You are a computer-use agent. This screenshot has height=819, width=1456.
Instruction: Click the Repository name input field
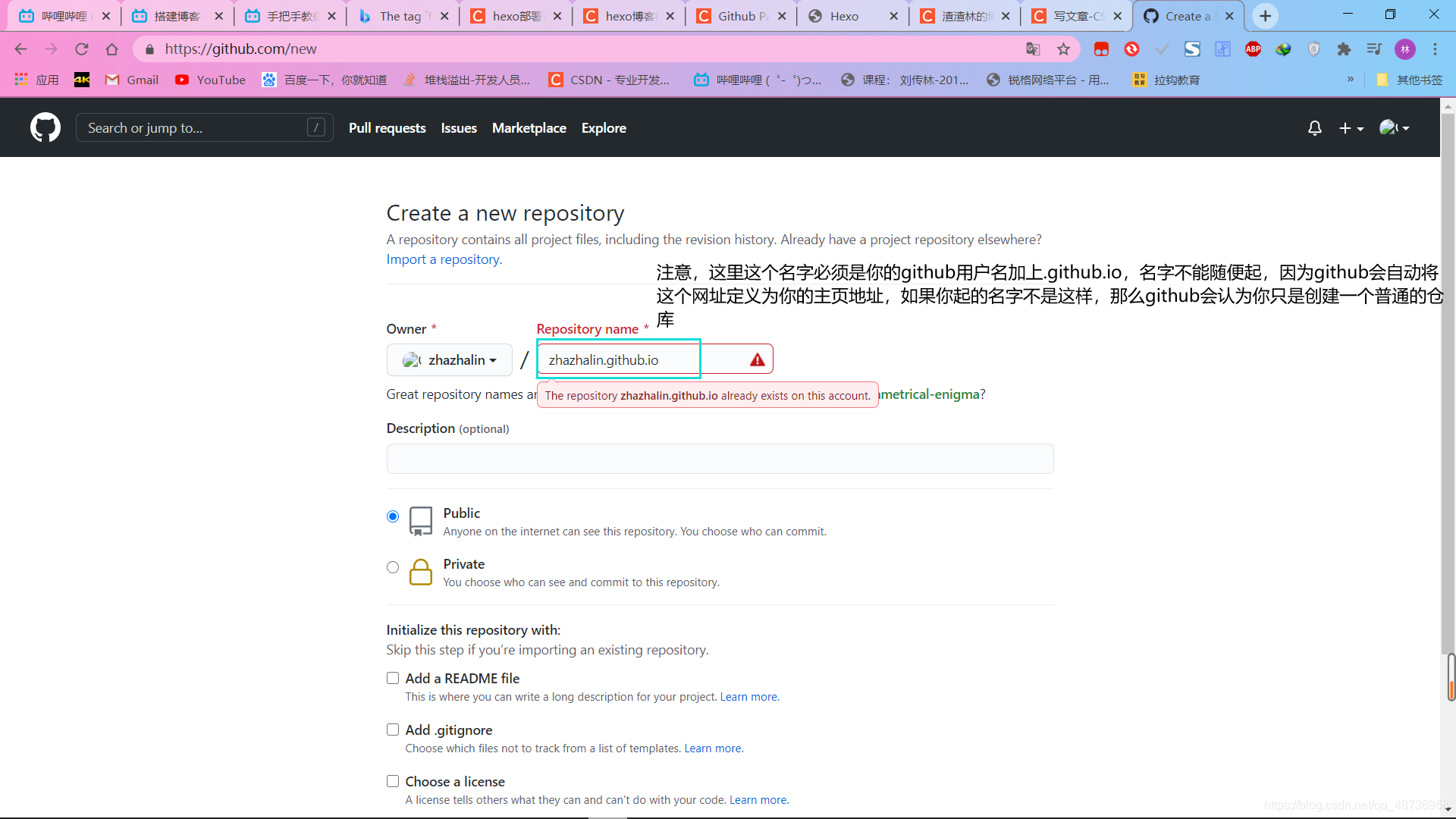pyautogui.click(x=654, y=359)
